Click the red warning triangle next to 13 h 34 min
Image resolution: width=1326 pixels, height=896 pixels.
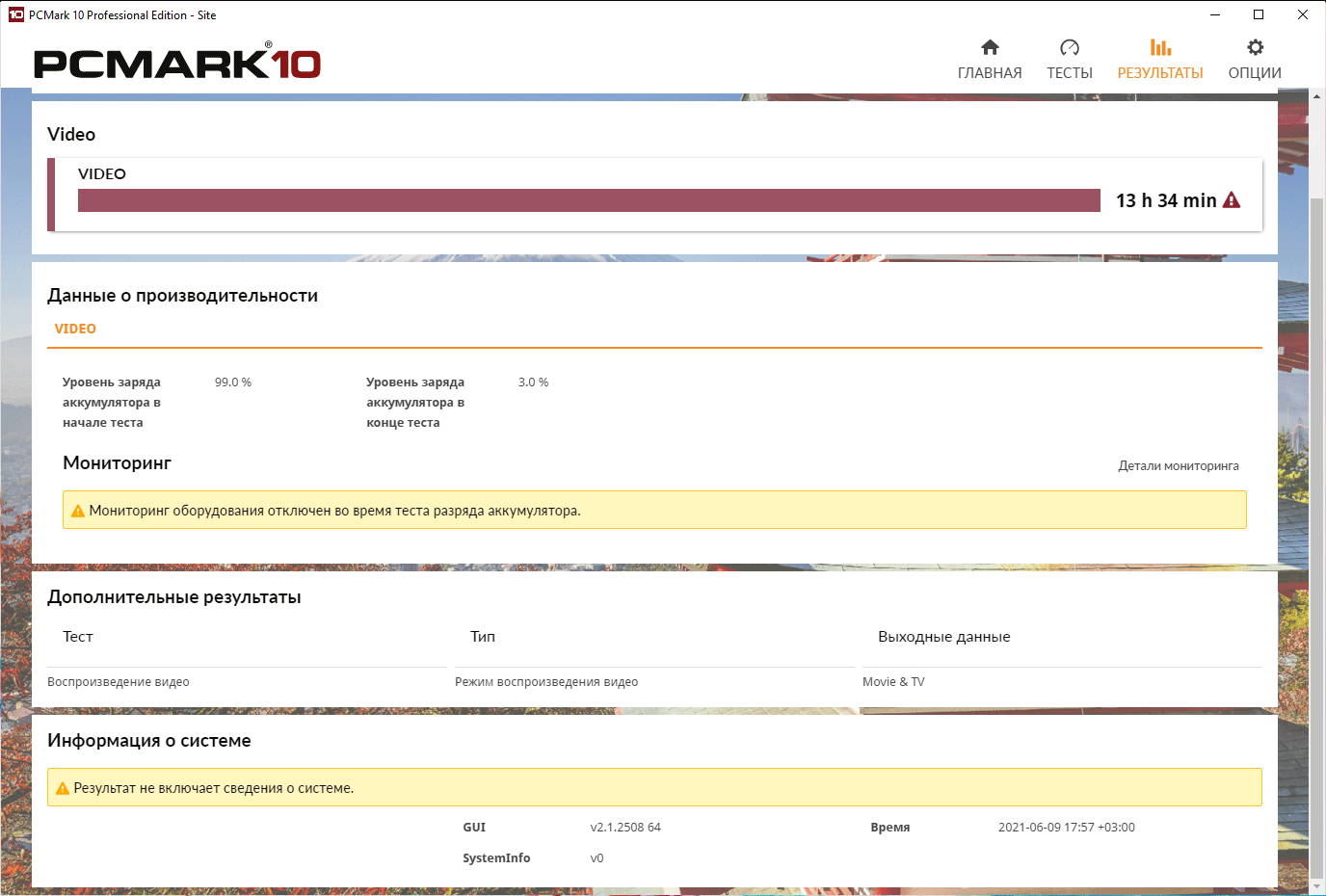[x=1232, y=200]
